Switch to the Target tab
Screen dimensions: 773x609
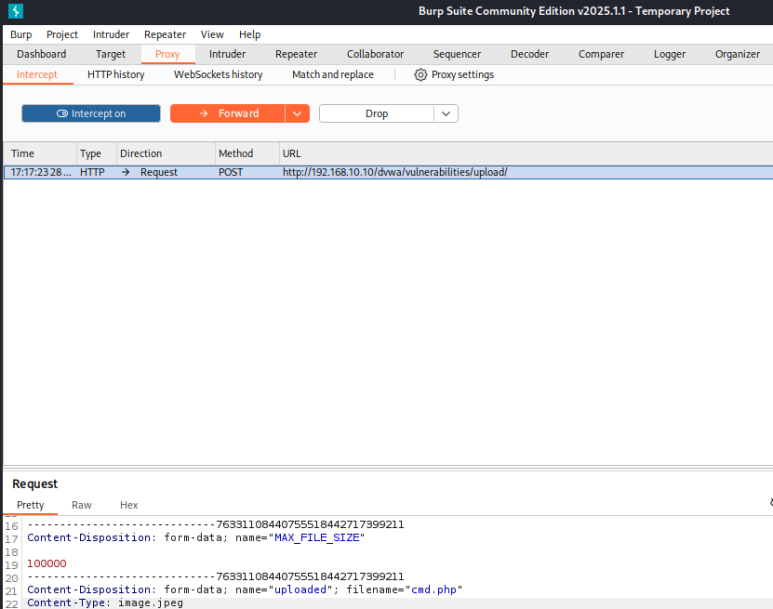point(110,54)
